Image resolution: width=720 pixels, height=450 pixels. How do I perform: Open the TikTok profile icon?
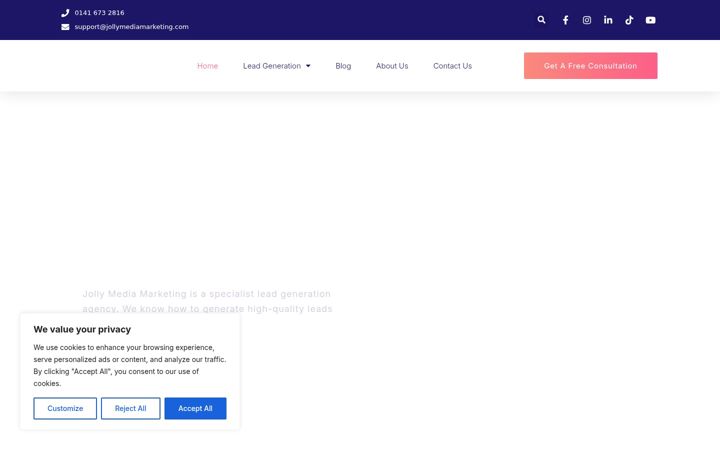pos(629,20)
